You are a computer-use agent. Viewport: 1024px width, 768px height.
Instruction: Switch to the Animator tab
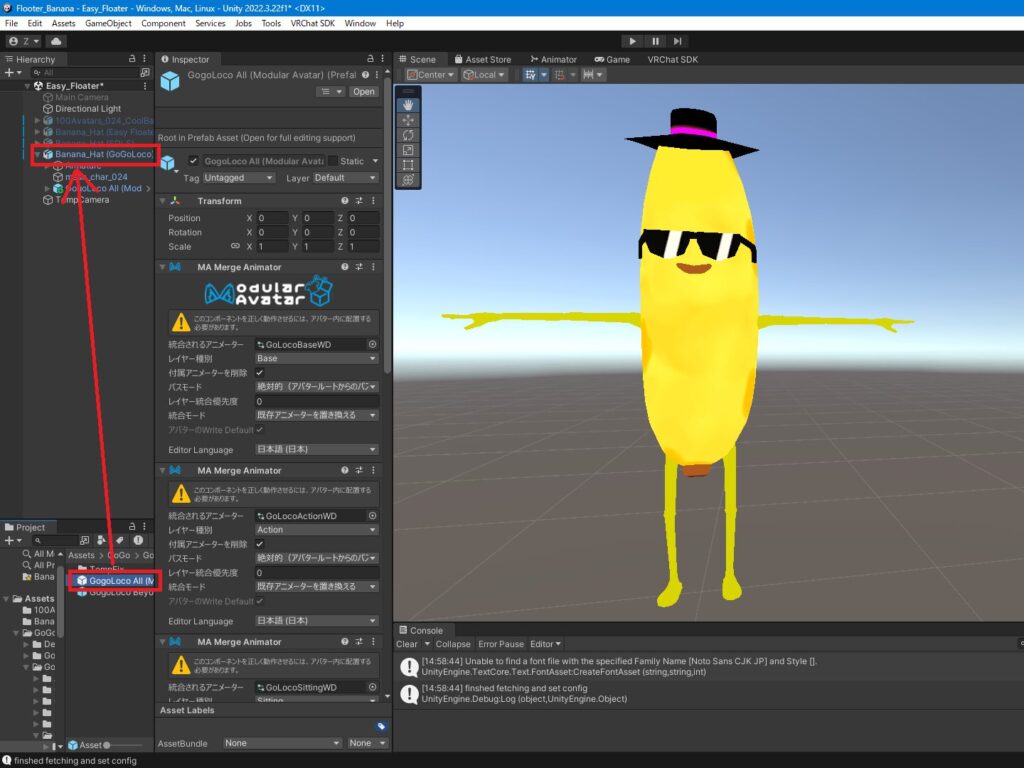pos(553,59)
